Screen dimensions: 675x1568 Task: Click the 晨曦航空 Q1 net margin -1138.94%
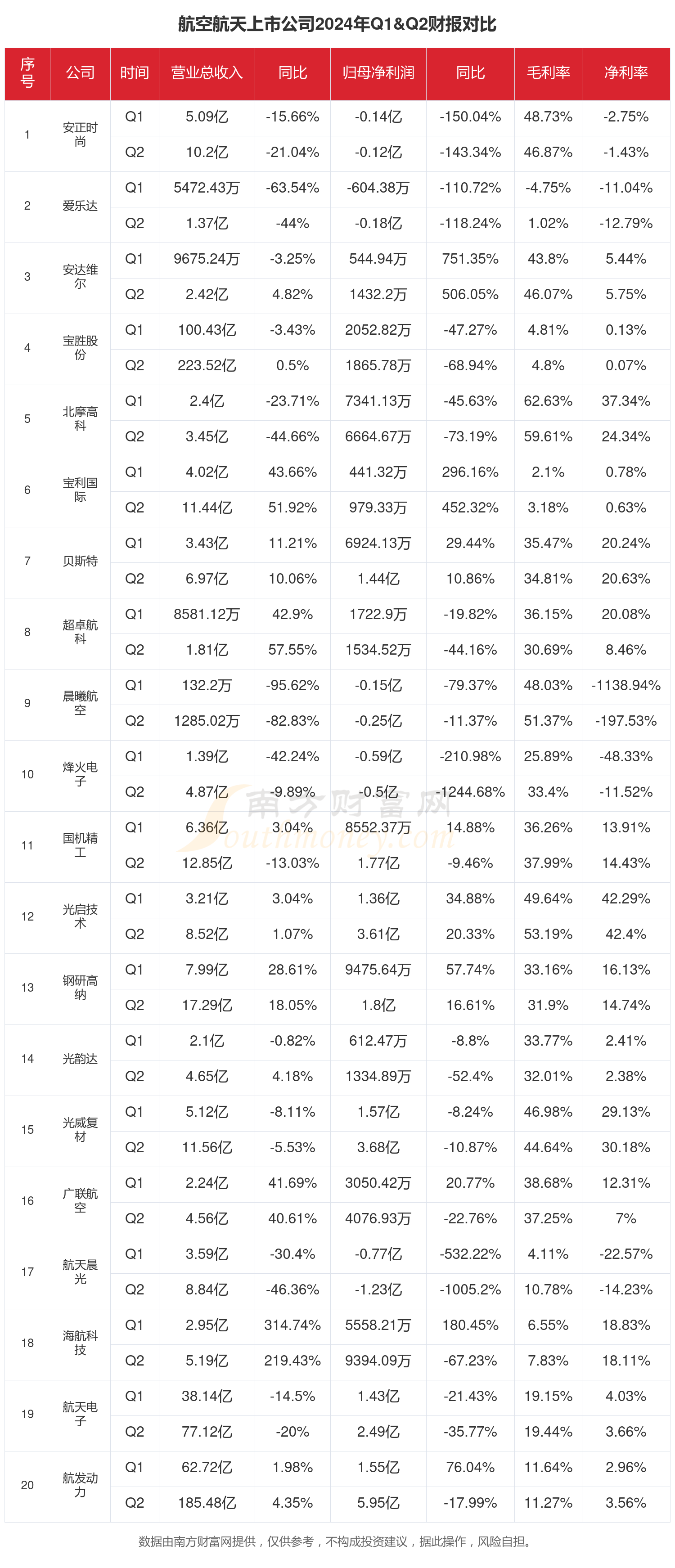click(x=625, y=685)
